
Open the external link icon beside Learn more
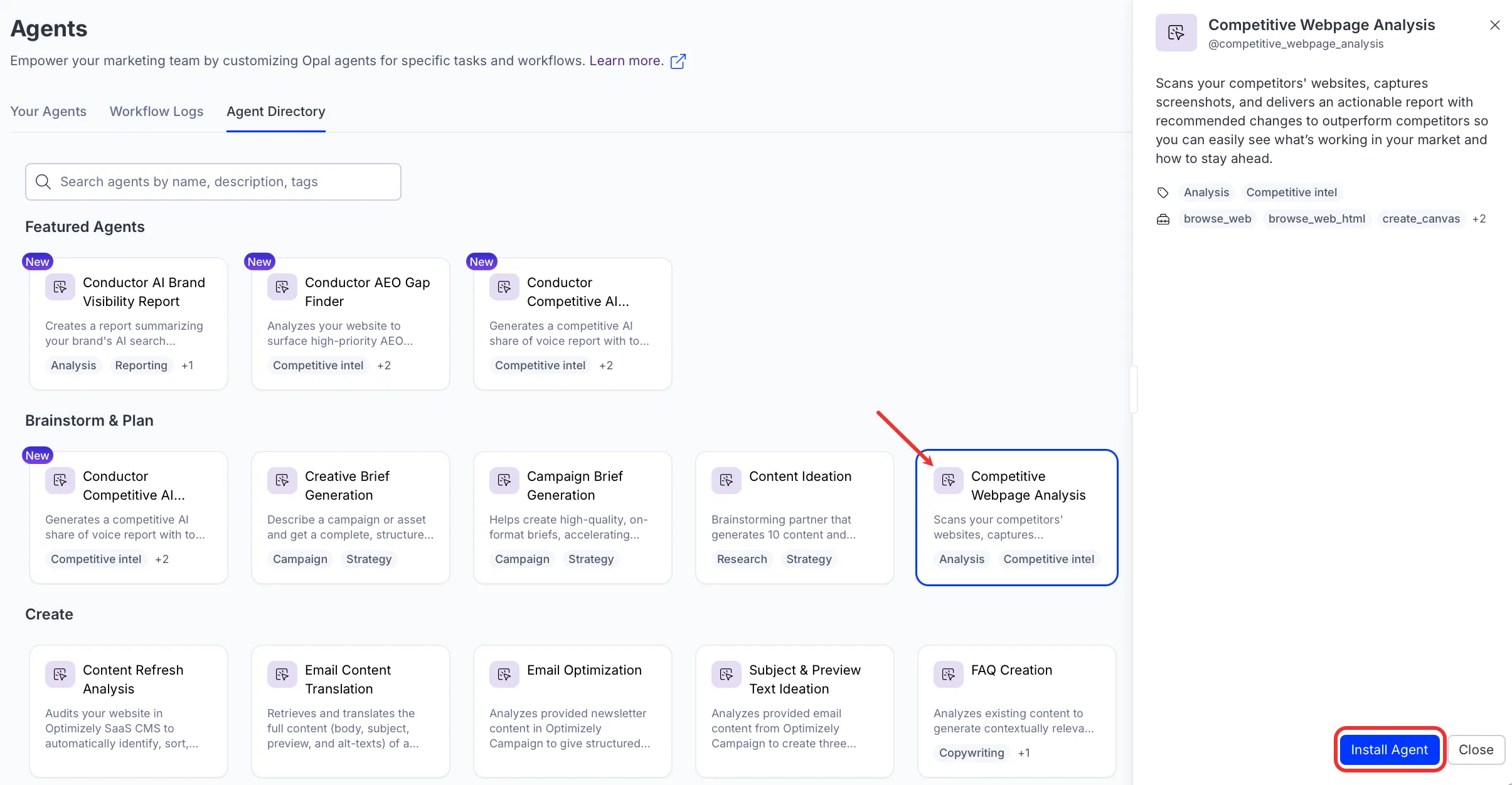pos(678,61)
